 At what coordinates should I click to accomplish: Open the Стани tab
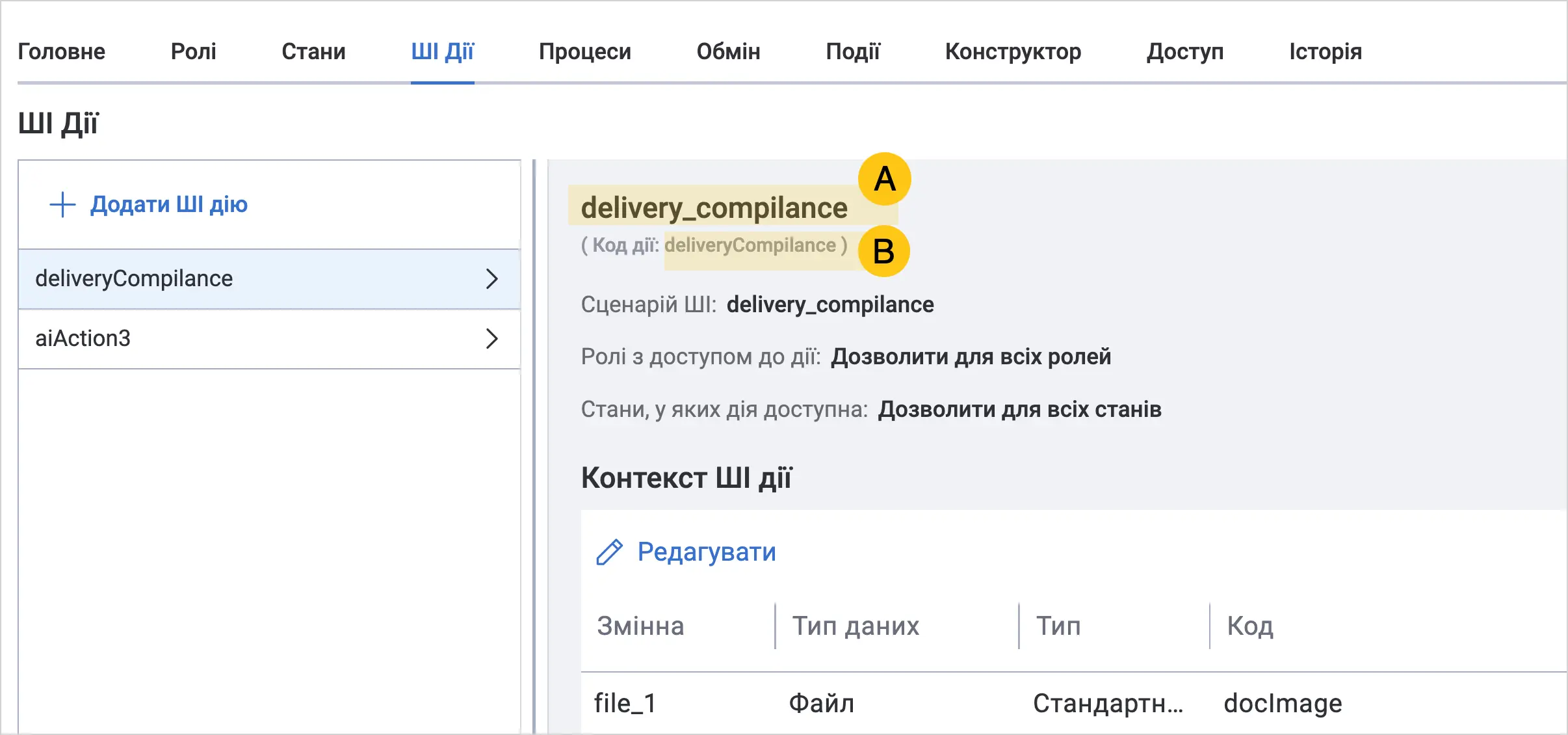point(313,51)
